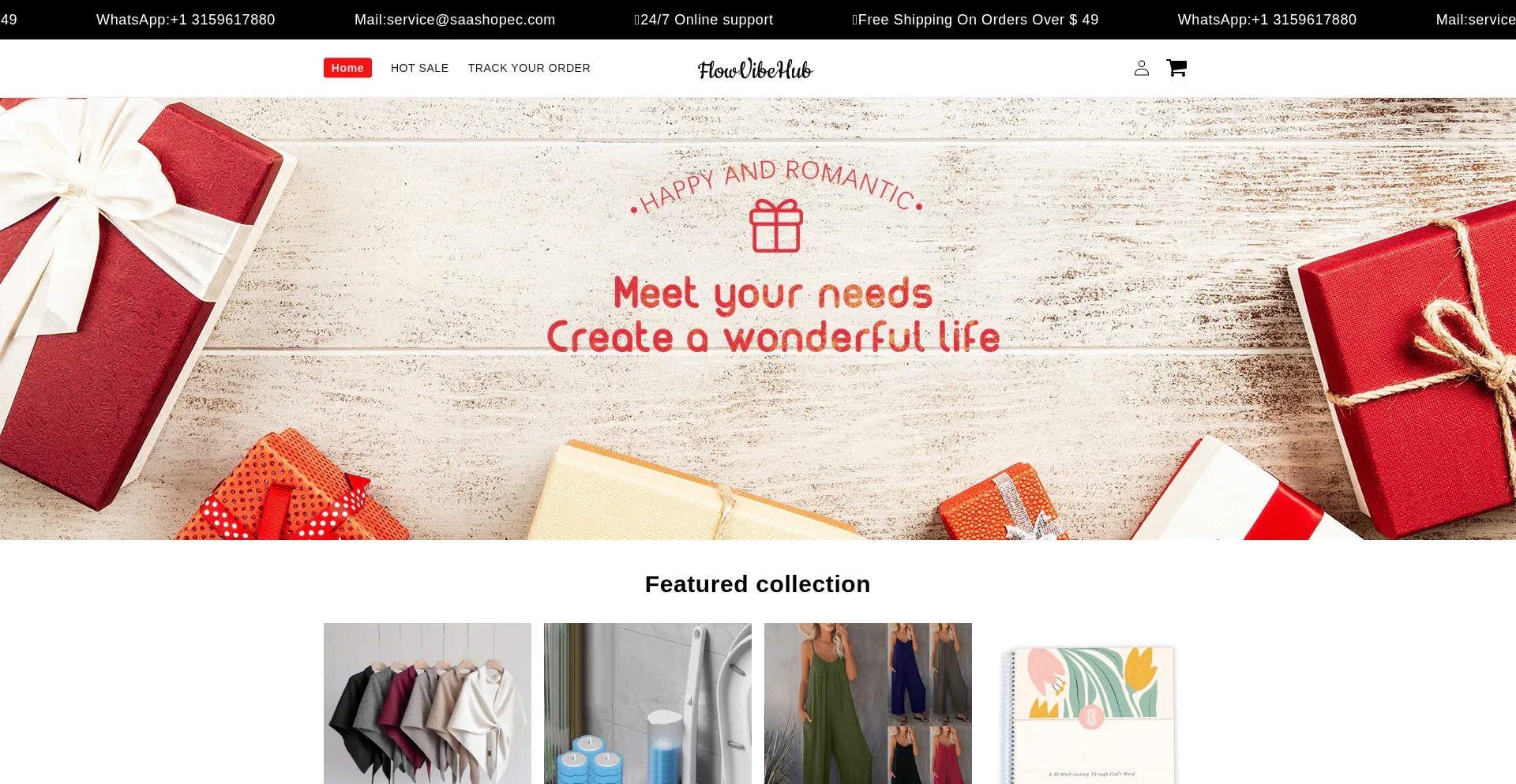Click the Featured collection heading
This screenshot has width=1516, height=784.
pos(758,584)
